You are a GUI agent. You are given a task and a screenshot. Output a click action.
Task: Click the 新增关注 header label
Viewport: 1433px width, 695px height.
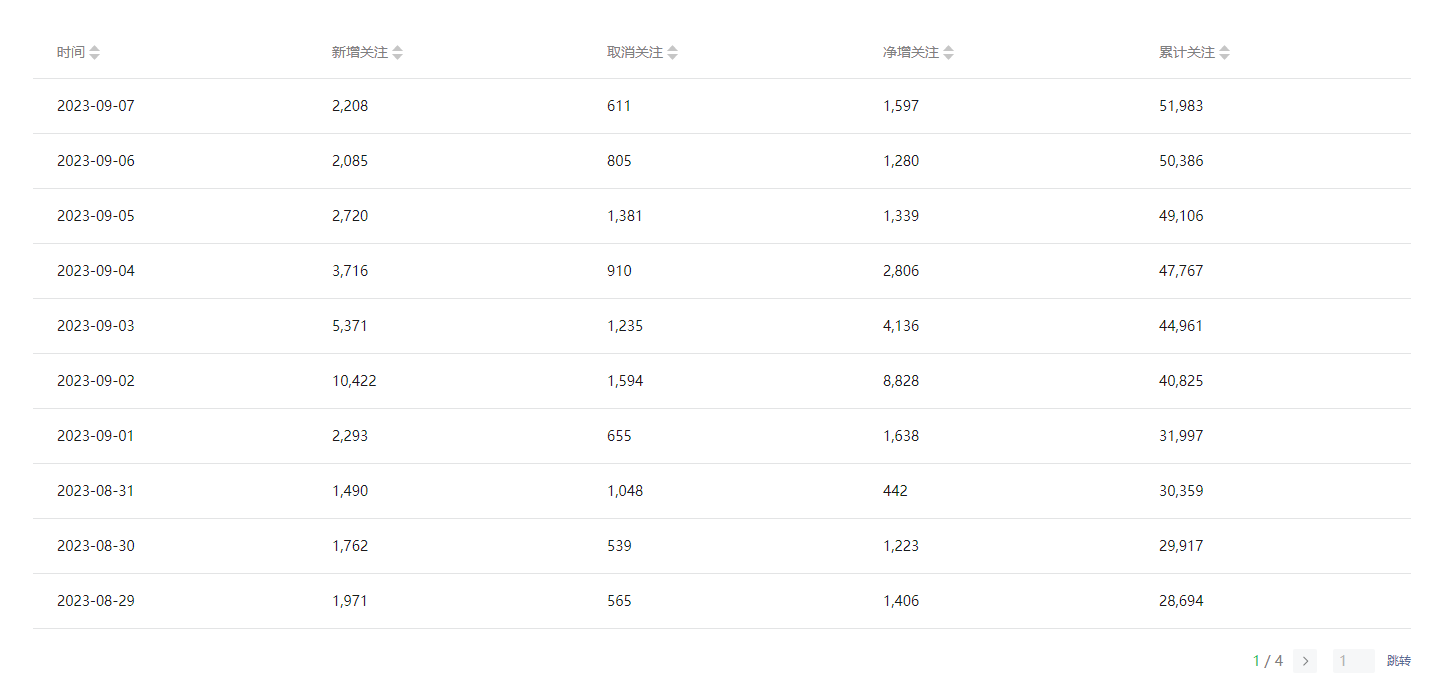click(x=360, y=53)
